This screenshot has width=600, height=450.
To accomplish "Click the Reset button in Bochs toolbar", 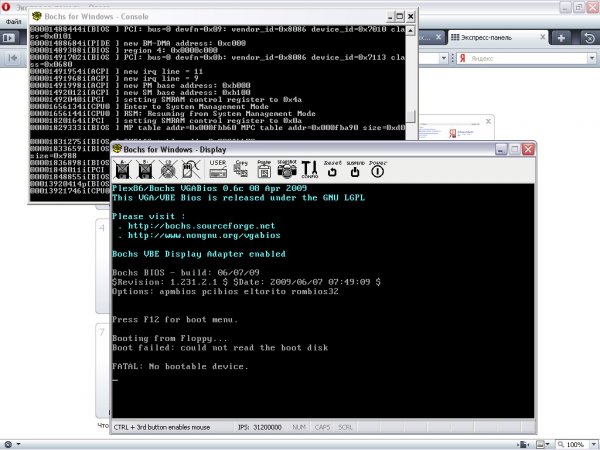I will pyautogui.click(x=332, y=169).
